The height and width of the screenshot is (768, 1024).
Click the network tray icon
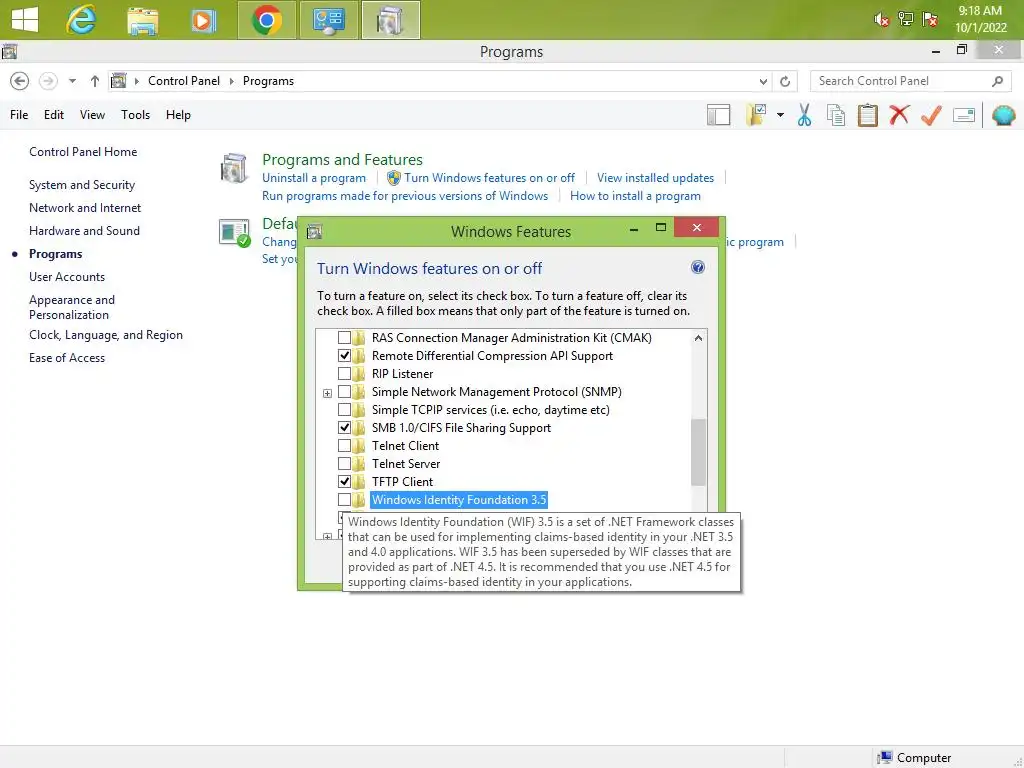tap(906, 19)
